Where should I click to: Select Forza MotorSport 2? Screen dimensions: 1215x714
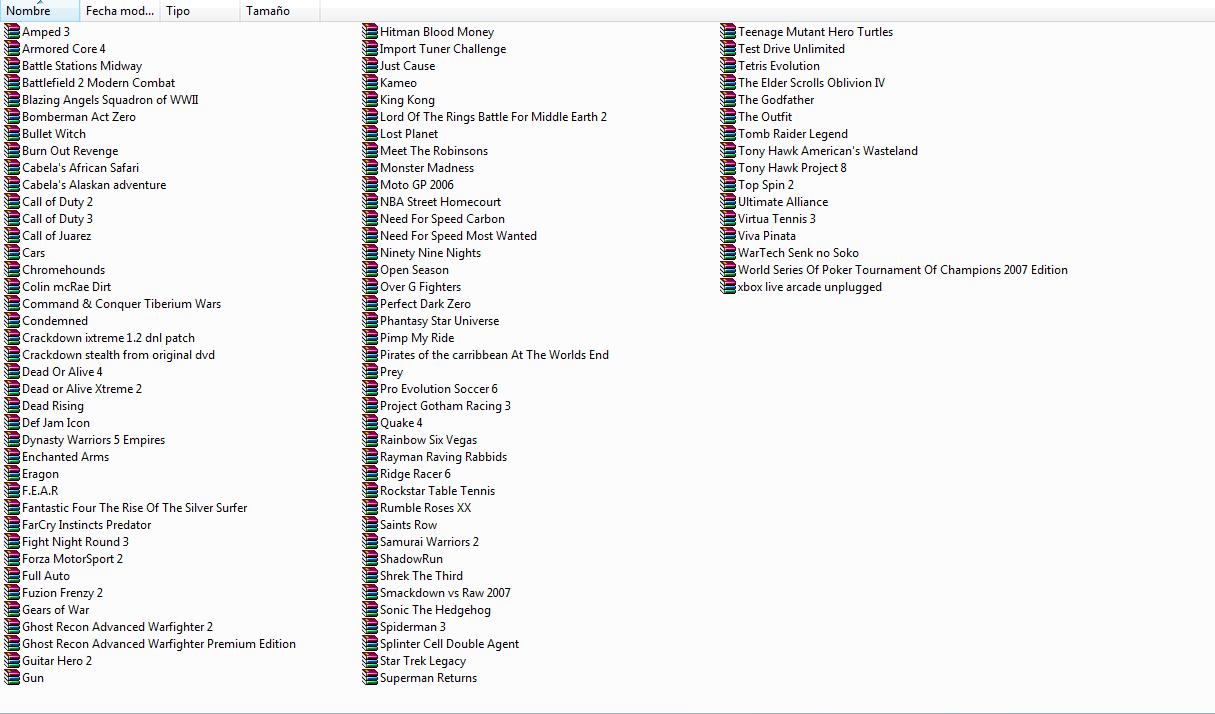point(73,559)
